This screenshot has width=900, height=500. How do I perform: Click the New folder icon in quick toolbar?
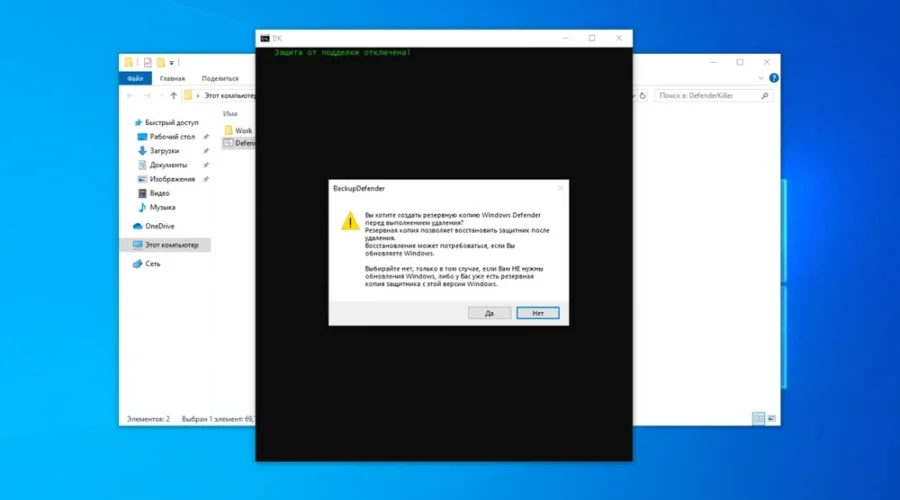[161, 62]
